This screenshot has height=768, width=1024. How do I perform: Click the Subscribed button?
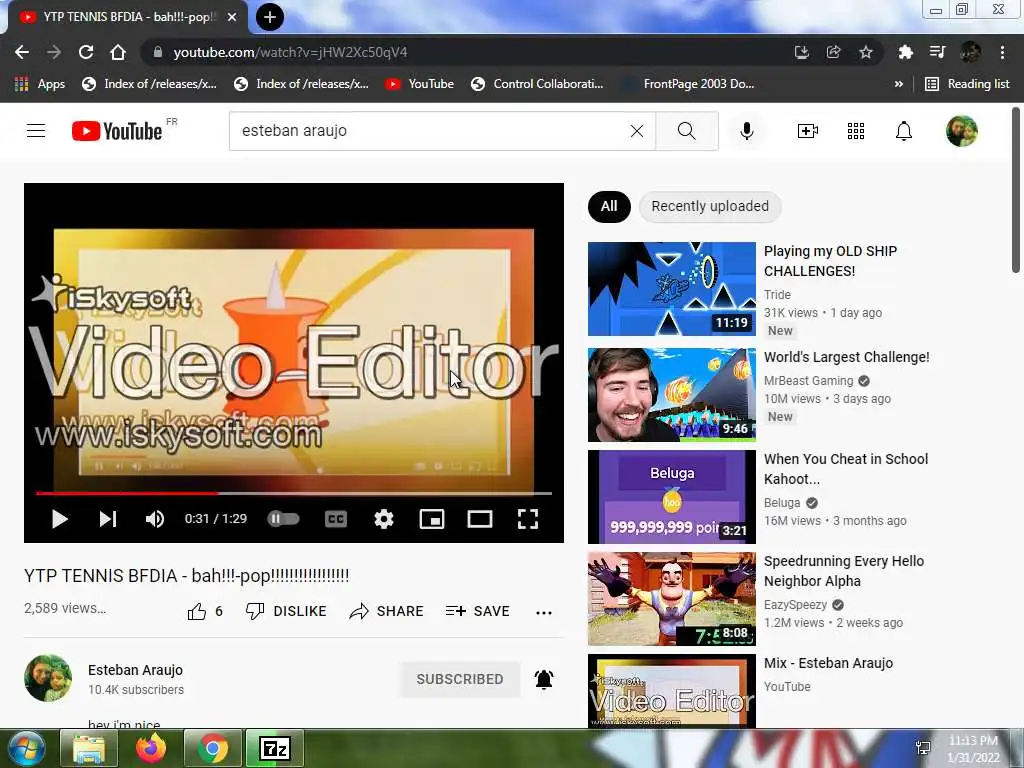pos(460,679)
